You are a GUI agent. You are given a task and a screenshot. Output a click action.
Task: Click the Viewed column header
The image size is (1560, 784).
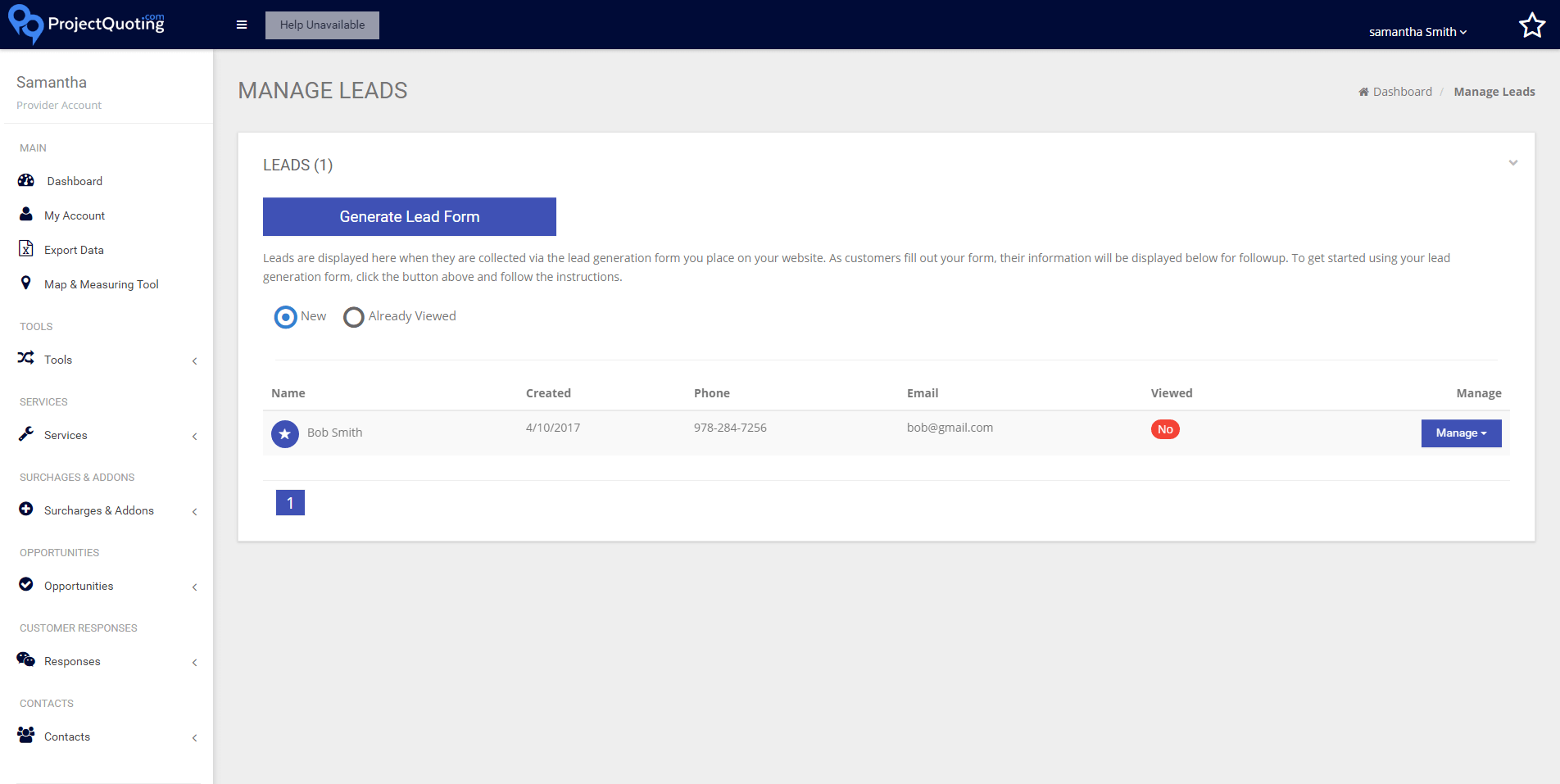[x=1172, y=393]
